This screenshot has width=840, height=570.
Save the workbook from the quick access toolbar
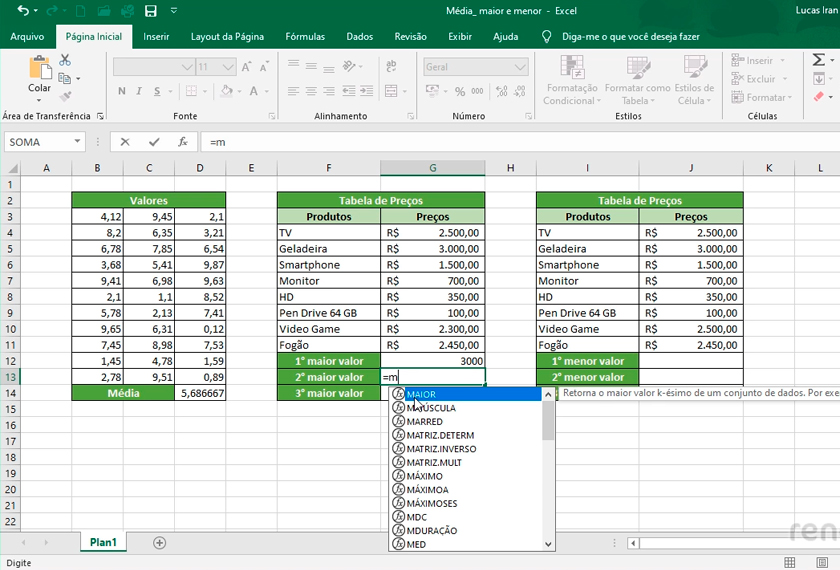pyautogui.click(x=150, y=11)
